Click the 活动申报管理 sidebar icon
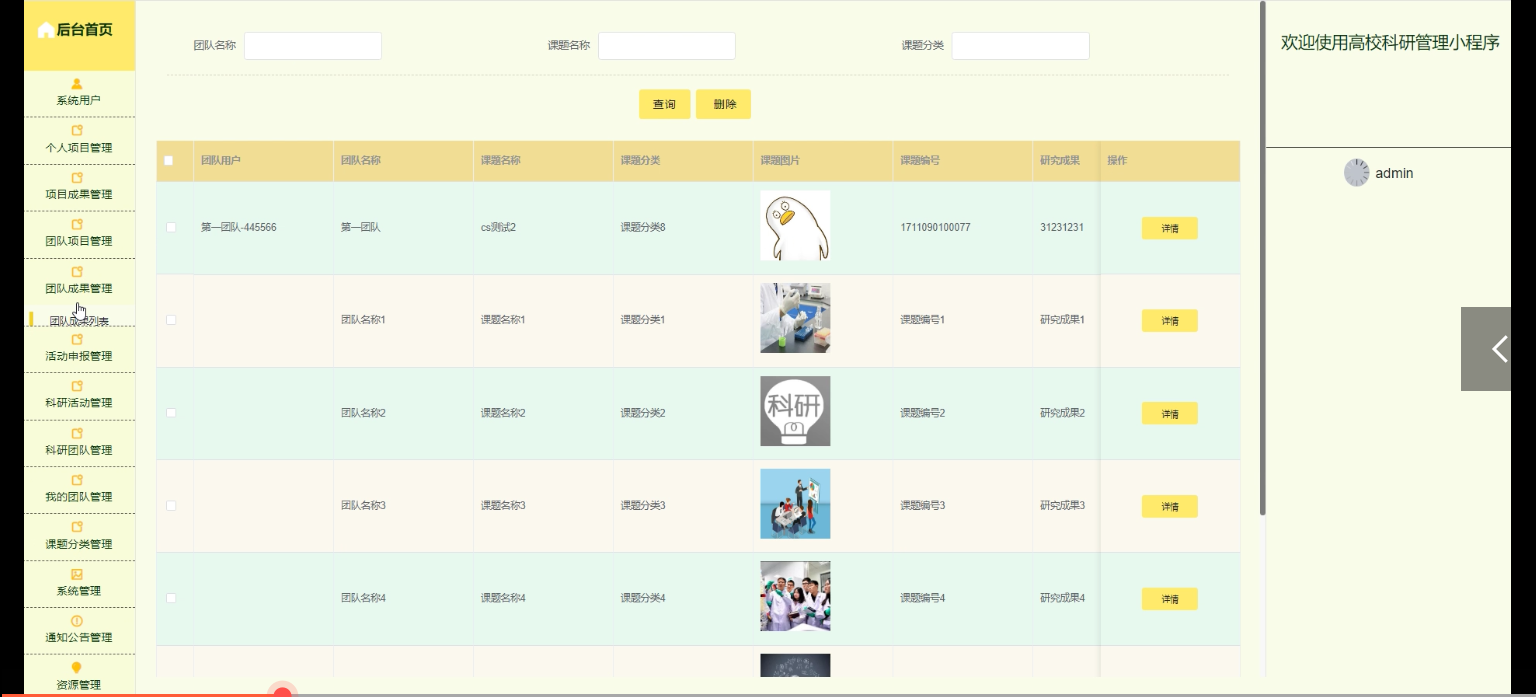 coord(79,338)
